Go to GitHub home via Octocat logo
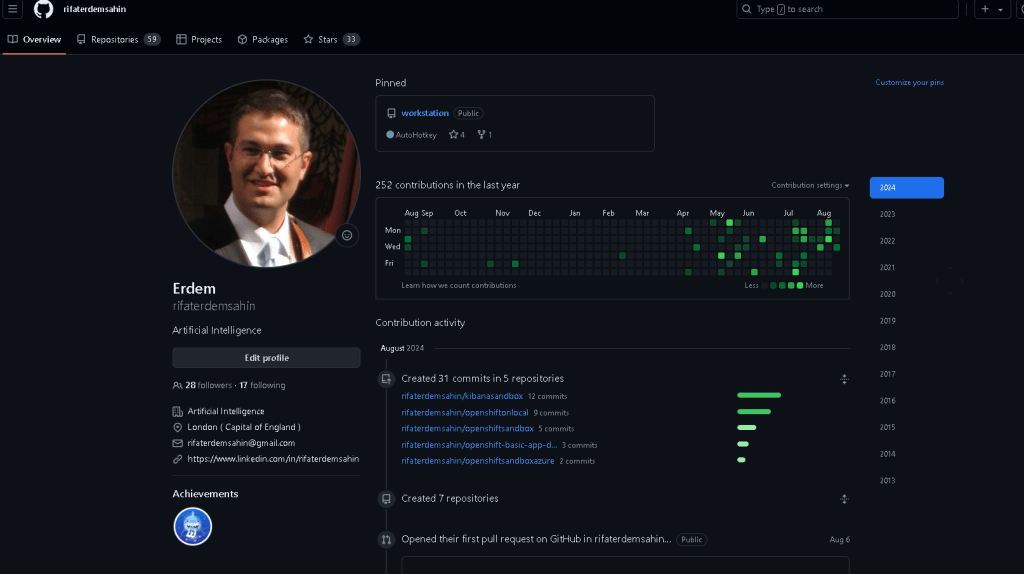This screenshot has height=574, width=1024. 43,9
